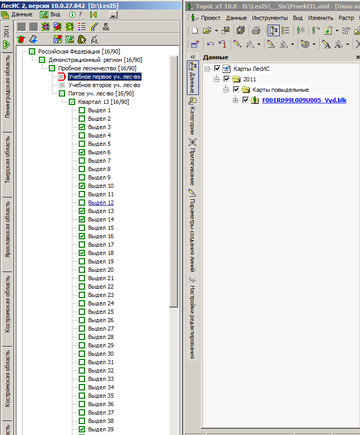Click the hierarchy tree icon in LesIS toolbar
The image size is (360, 435).
106,27
